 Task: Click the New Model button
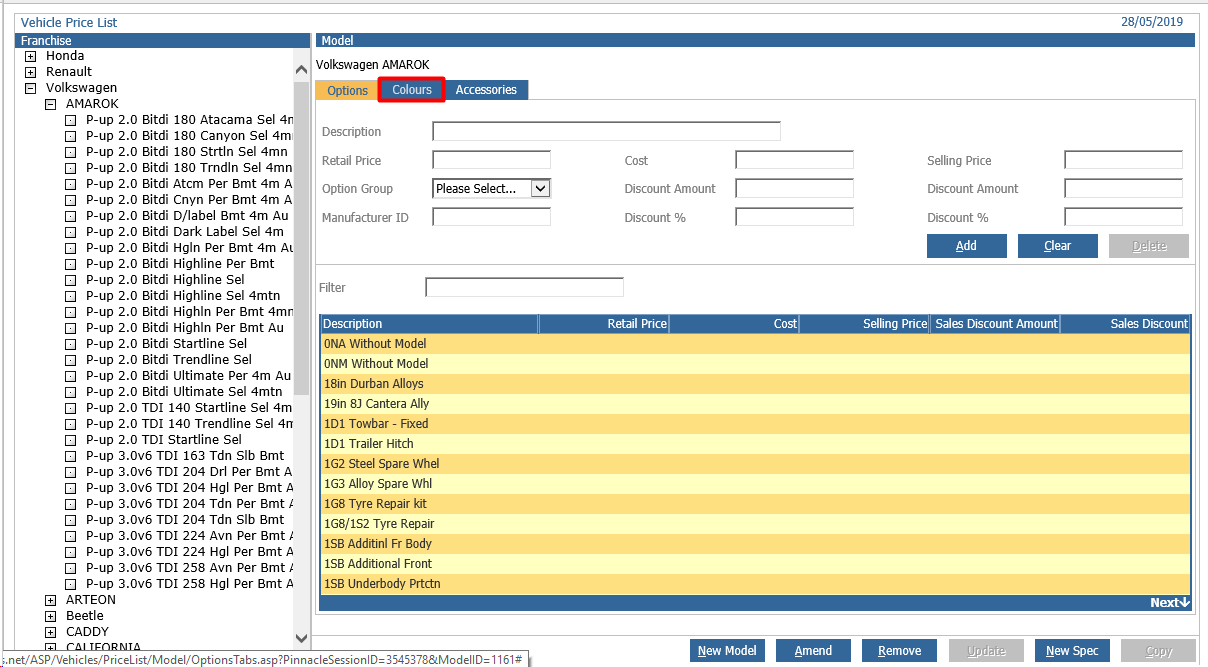727,651
